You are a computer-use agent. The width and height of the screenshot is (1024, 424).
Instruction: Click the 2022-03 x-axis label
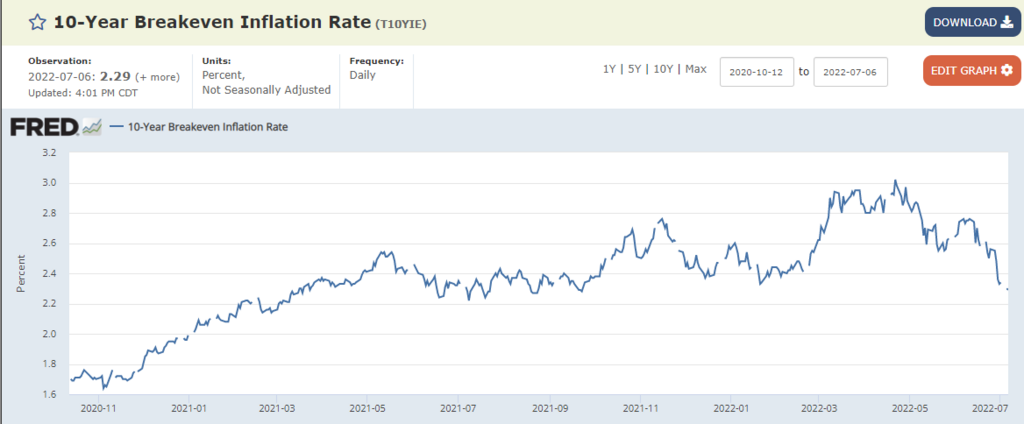[818, 408]
